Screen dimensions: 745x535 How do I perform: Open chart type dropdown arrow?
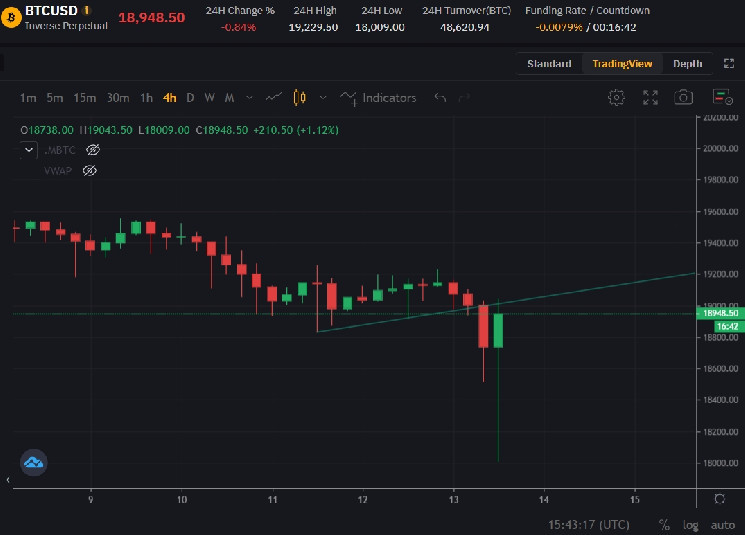323,98
